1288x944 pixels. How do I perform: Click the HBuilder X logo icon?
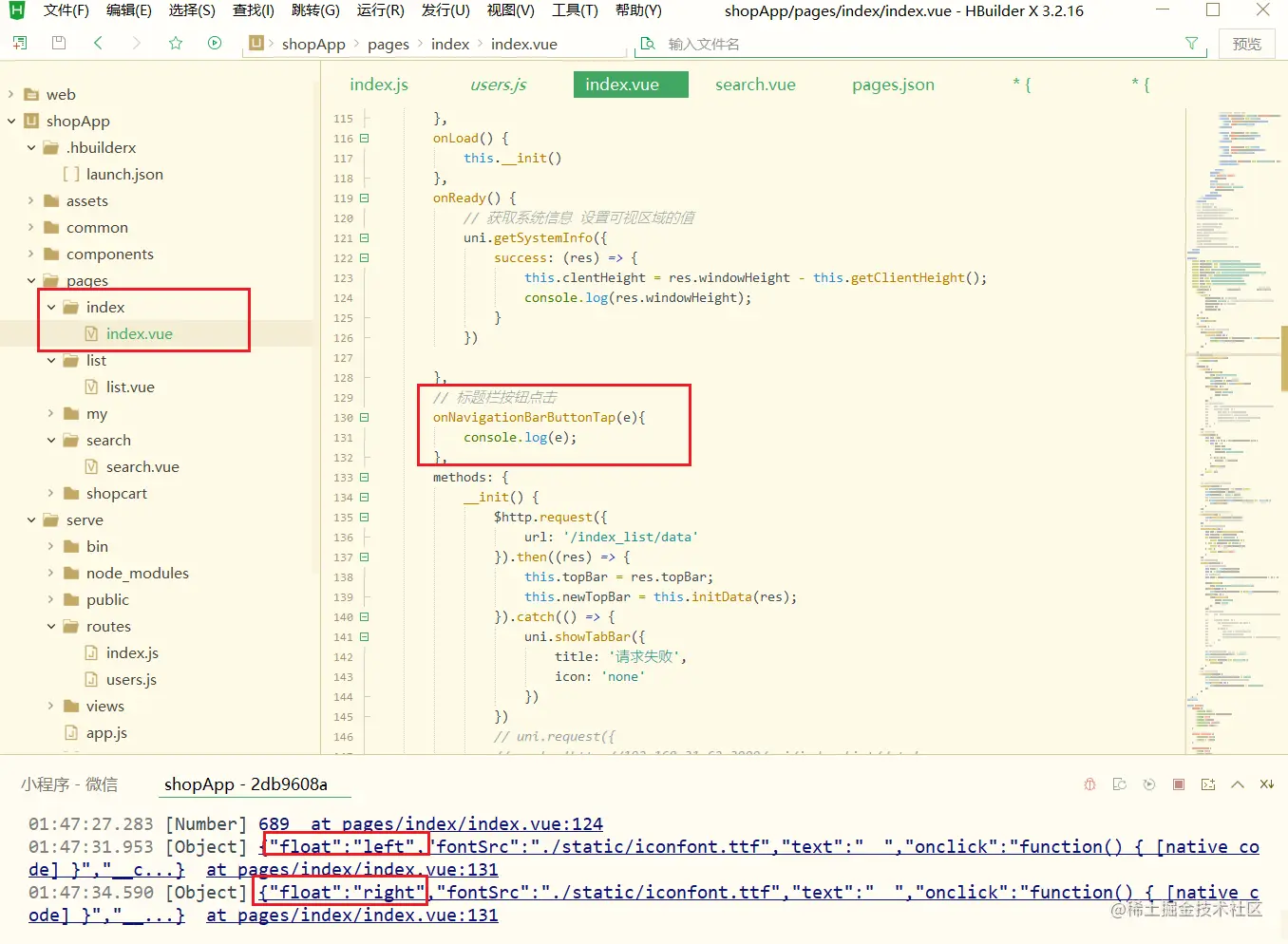[17, 10]
